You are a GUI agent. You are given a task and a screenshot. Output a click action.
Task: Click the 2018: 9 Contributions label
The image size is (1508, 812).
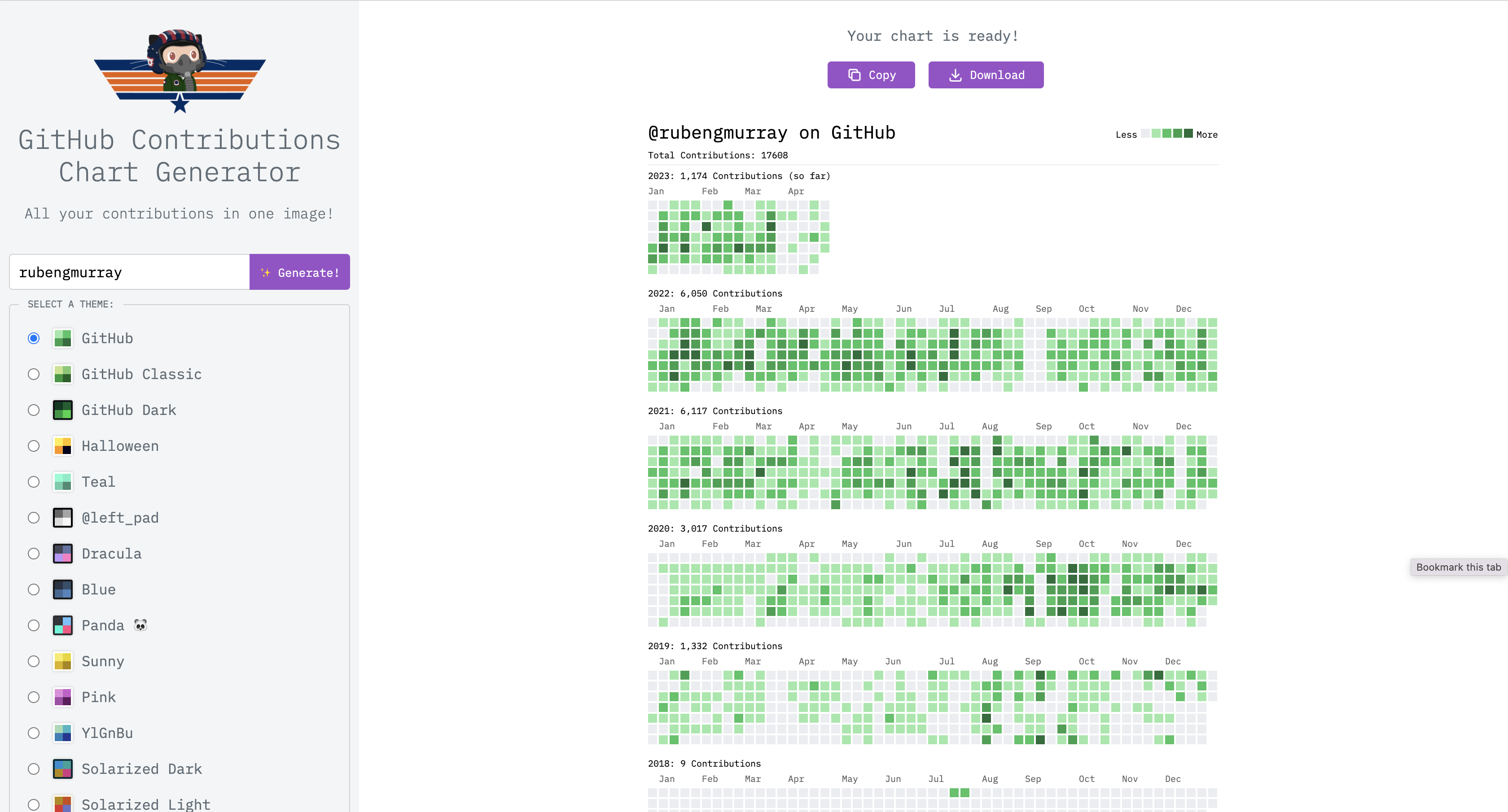coord(704,764)
